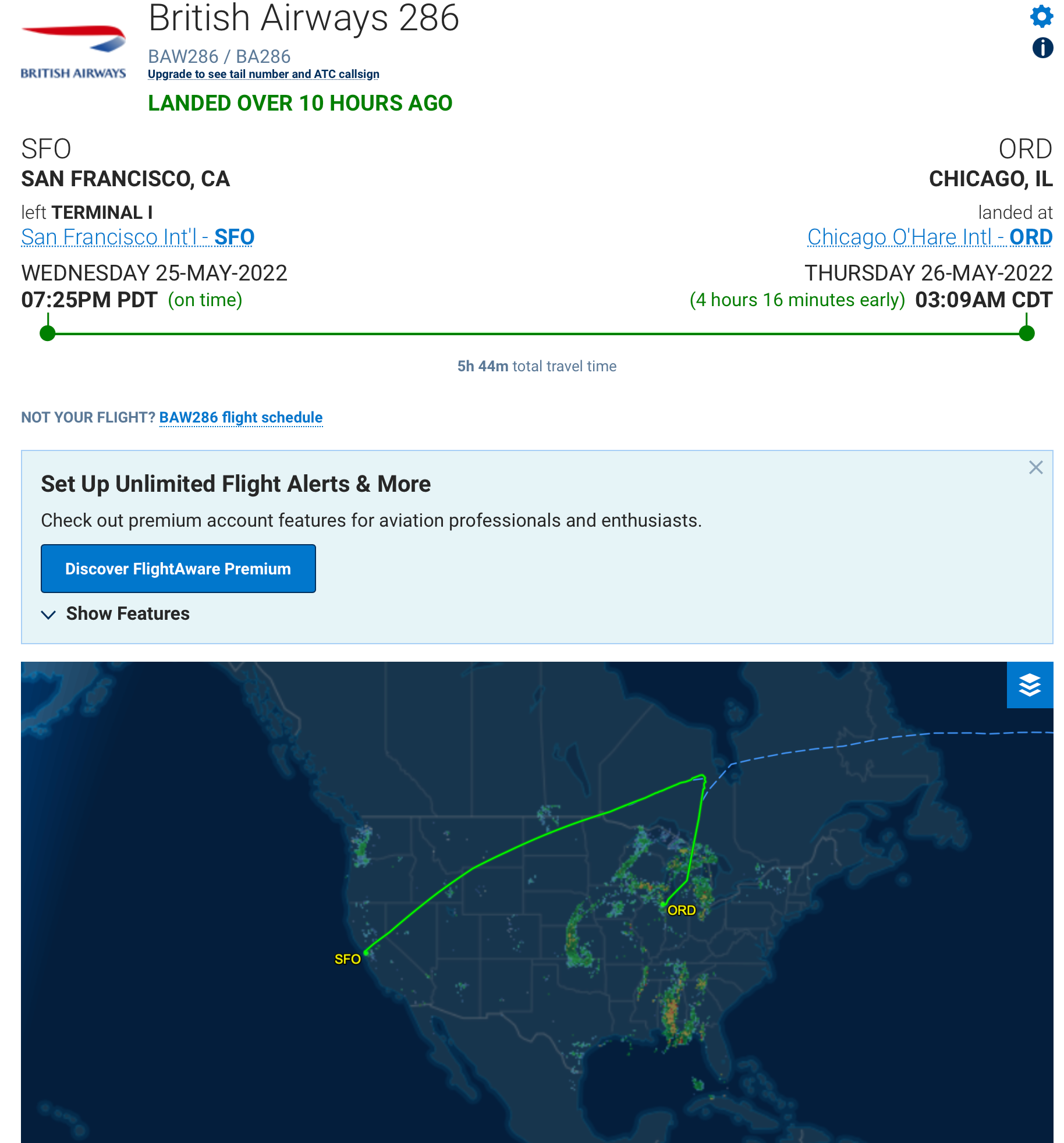Click the LANDED OVER 10 HOURS AGO status
The height and width of the screenshot is (1143, 1064).
pyautogui.click(x=300, y=104)
